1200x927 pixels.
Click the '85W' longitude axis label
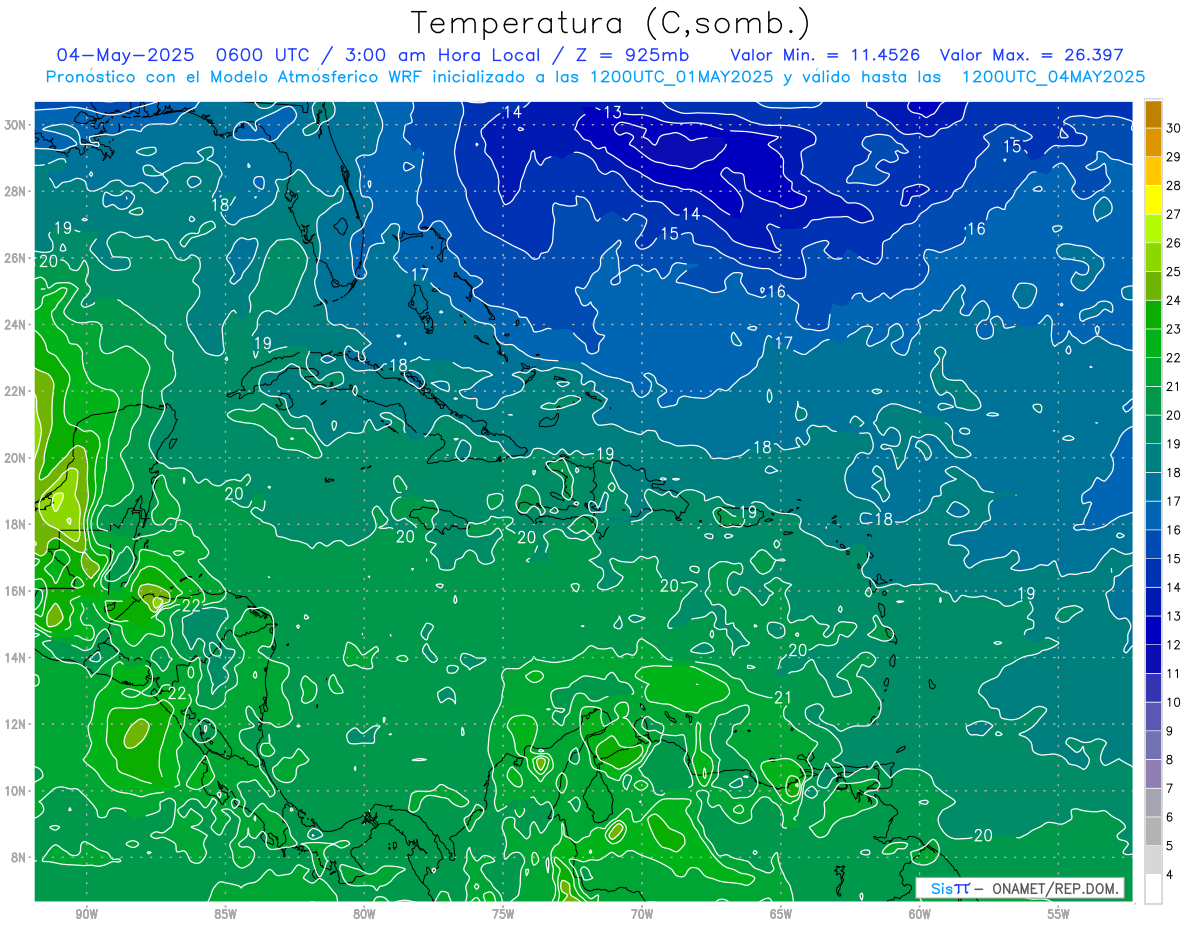point(225,914)
